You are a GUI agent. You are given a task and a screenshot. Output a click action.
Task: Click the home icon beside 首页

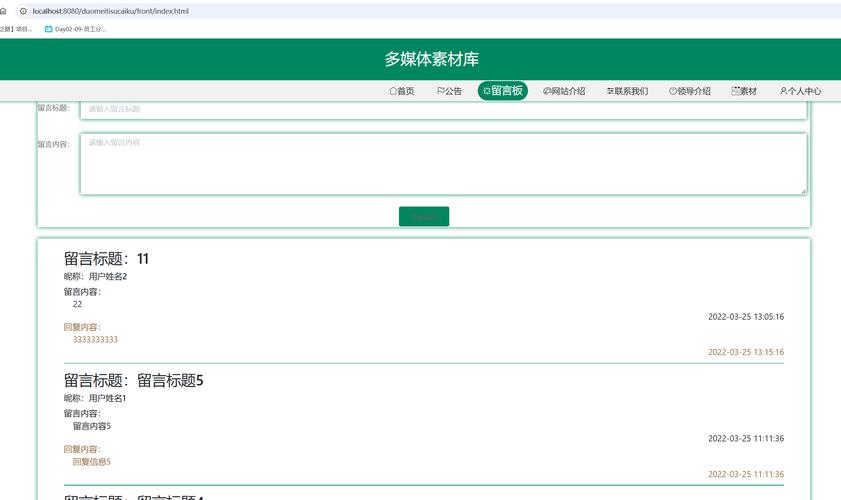[x=393, y=91]
